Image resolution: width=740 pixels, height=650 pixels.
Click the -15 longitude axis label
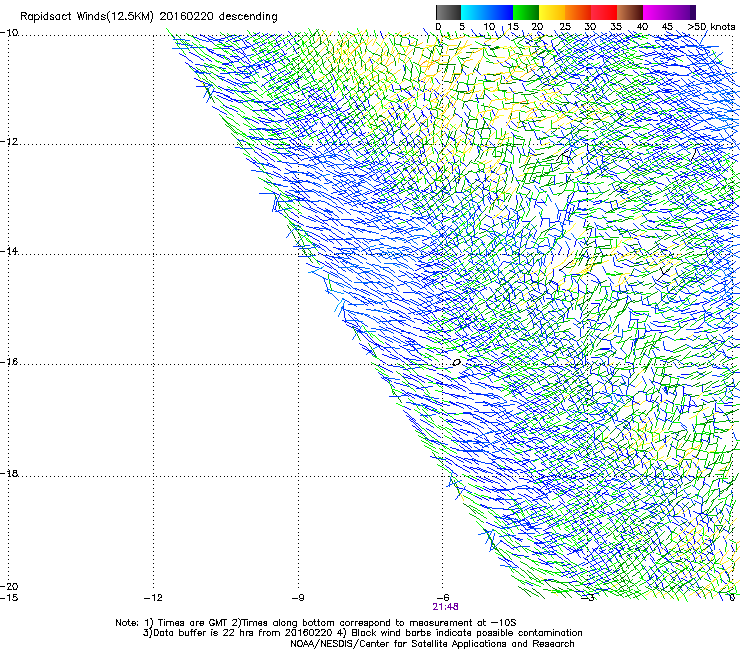(9, 598)
